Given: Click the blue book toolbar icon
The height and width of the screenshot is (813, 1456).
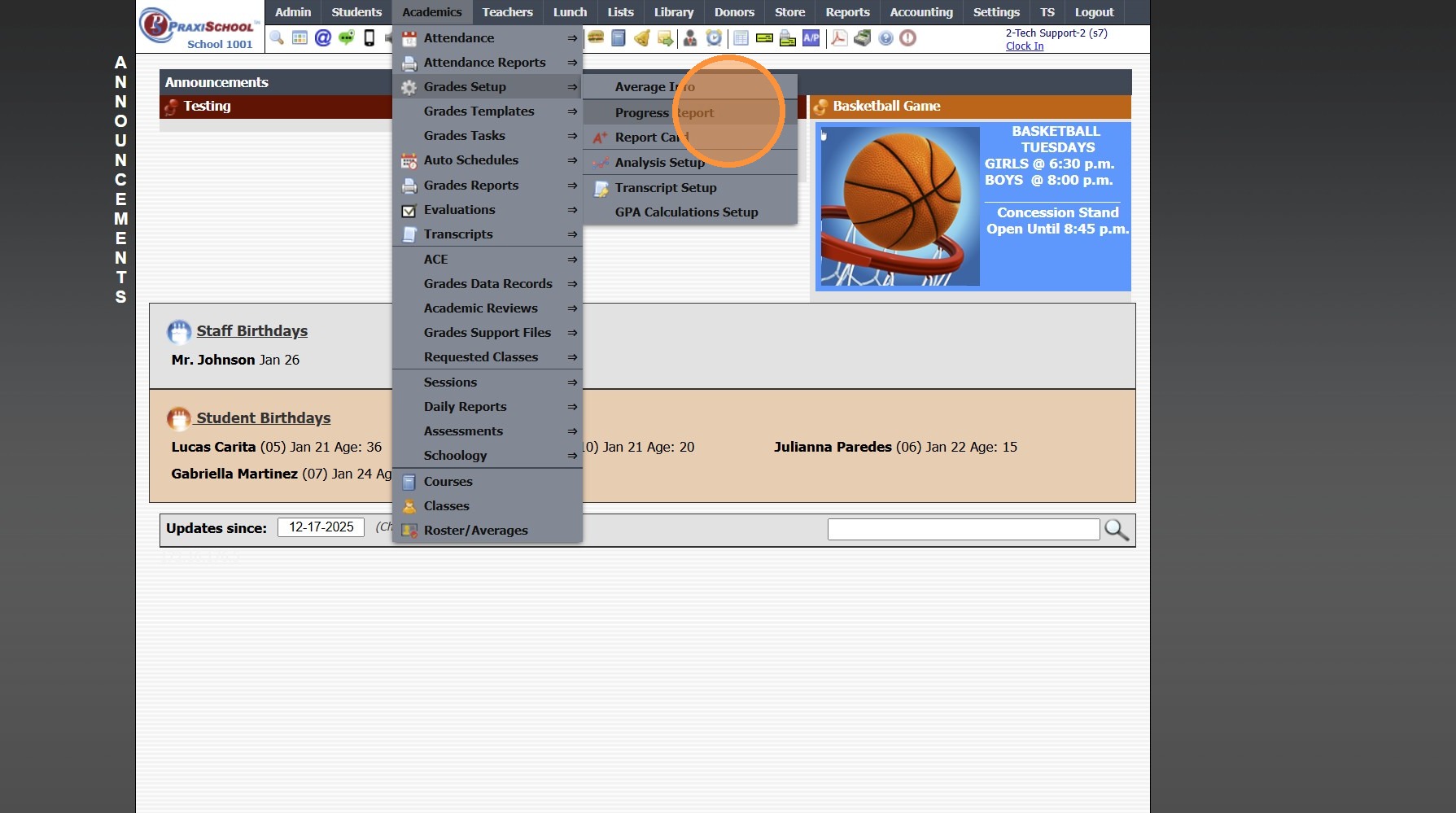Looking at the screenshot, I should point(619,38).
